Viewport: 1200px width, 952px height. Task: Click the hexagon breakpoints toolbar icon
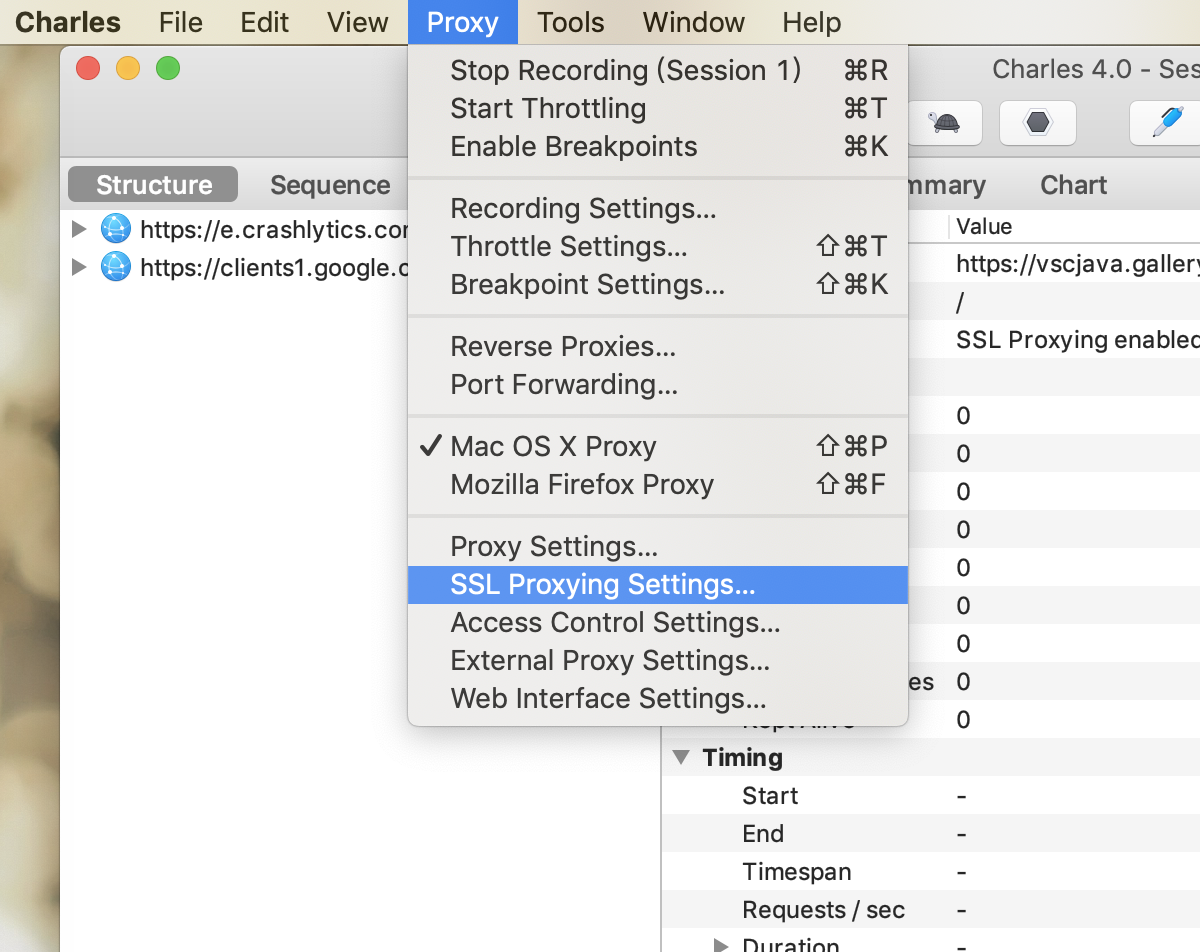click(x=1038, y=123)
